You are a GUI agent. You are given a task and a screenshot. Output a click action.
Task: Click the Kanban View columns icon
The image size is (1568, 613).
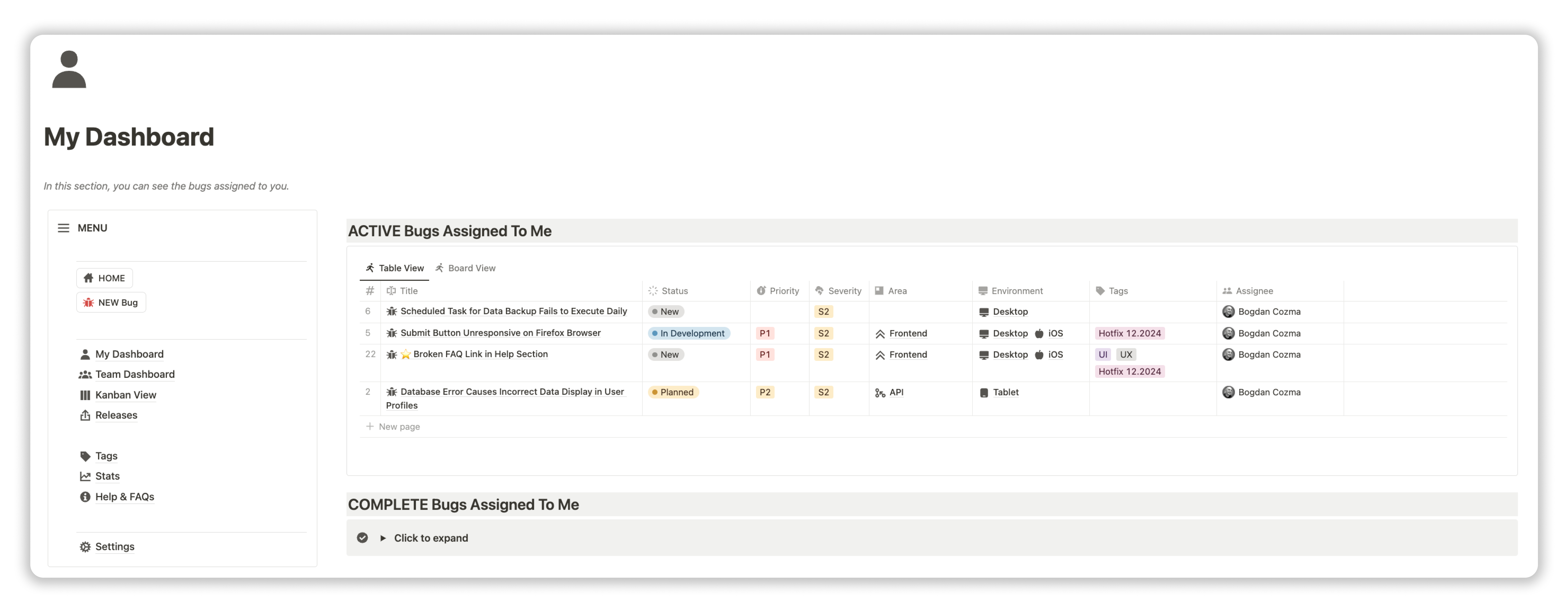click(85, 395)
